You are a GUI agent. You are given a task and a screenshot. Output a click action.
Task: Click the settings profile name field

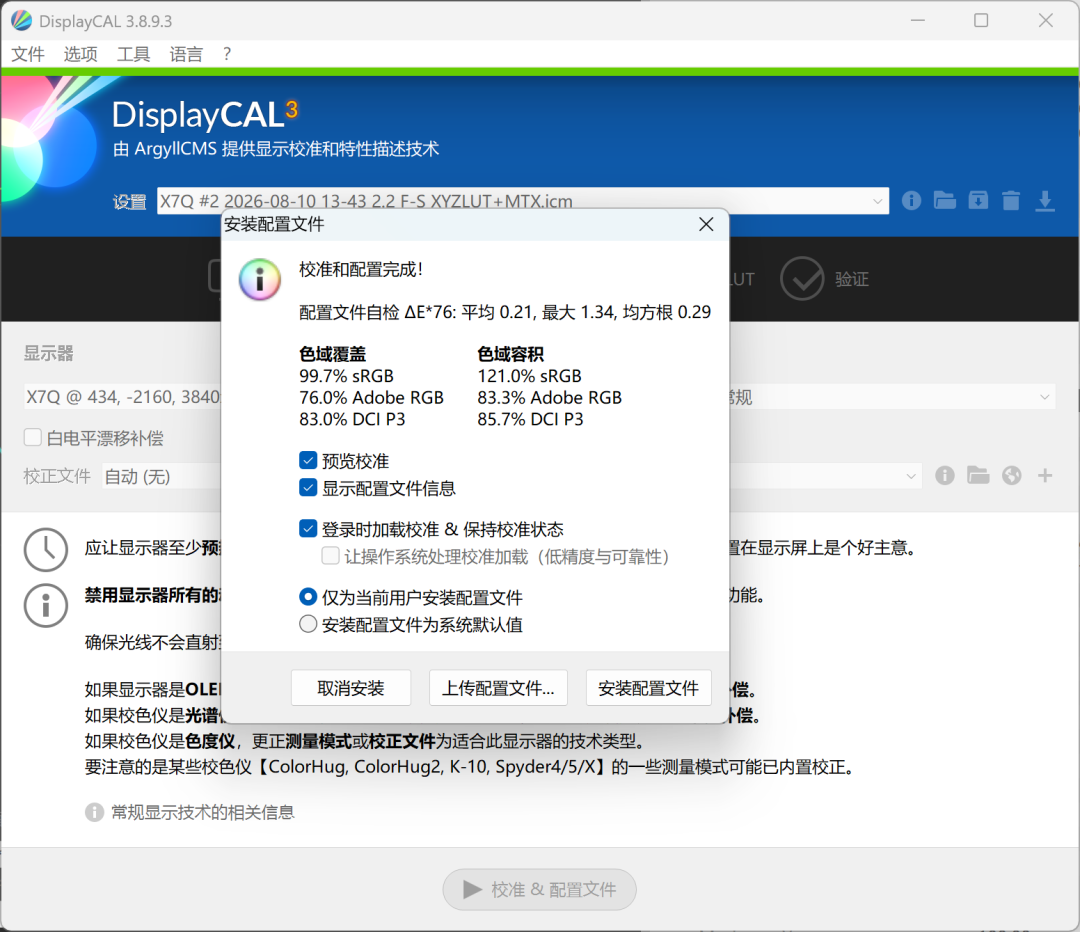click(x=522, y=201)
